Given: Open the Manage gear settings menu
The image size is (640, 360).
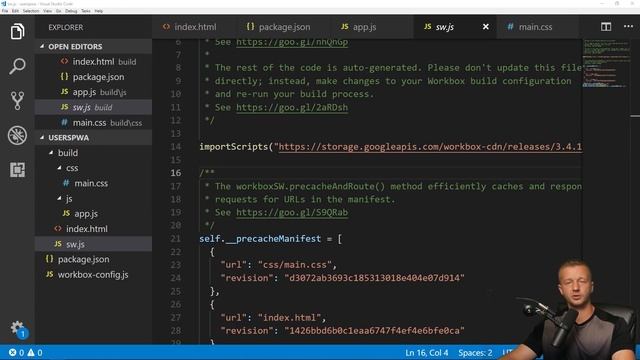Looking at the screenshot, I should click(x=18, y=328).
